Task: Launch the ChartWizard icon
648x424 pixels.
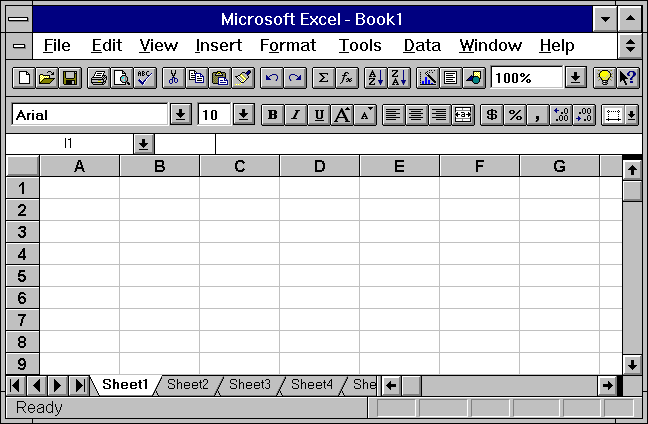Action: click(428, 78)
